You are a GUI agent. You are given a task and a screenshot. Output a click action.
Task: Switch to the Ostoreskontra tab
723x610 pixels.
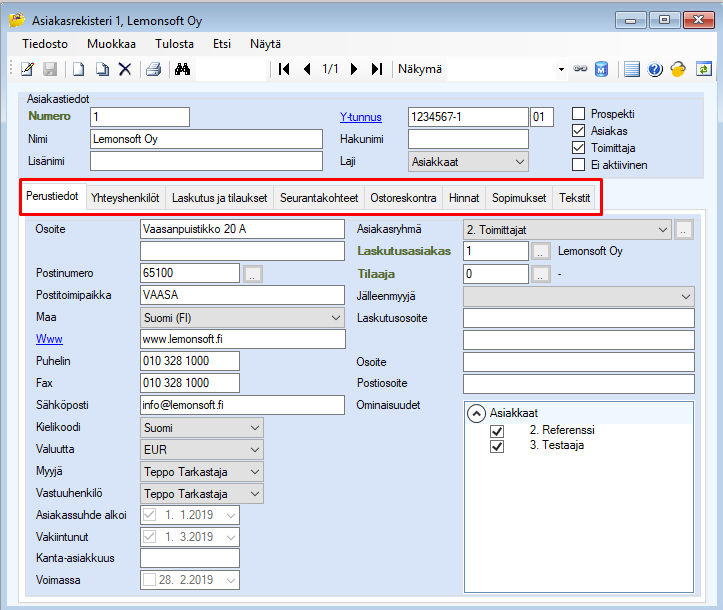point(403,198)
